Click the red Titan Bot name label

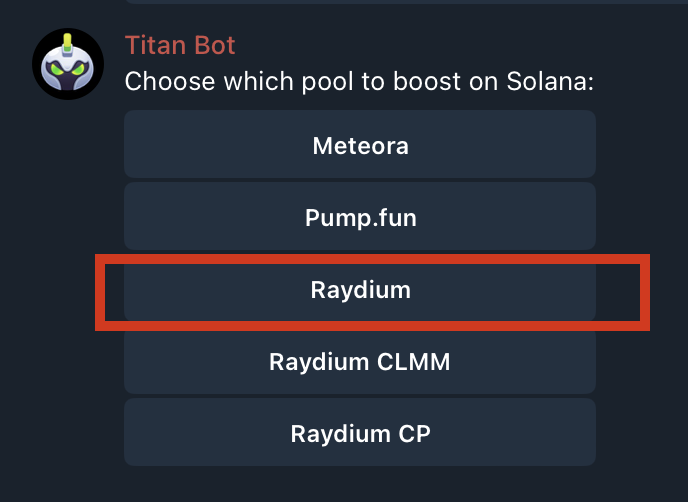pos(180,45)
